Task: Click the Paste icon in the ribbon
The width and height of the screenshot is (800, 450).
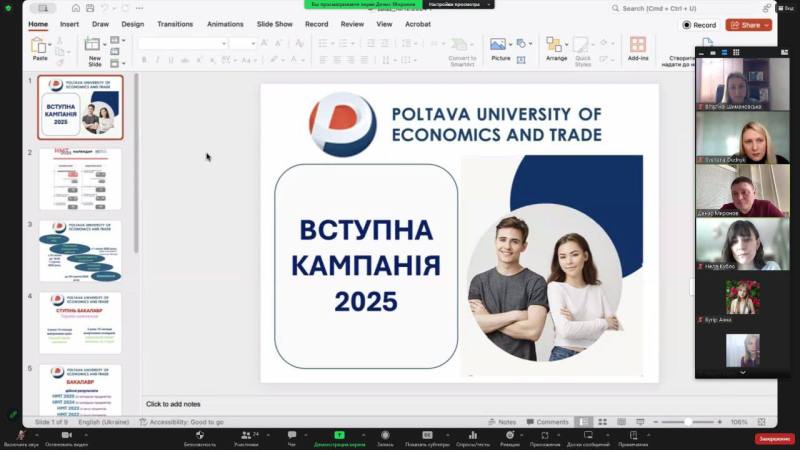Action: (40, 46)
